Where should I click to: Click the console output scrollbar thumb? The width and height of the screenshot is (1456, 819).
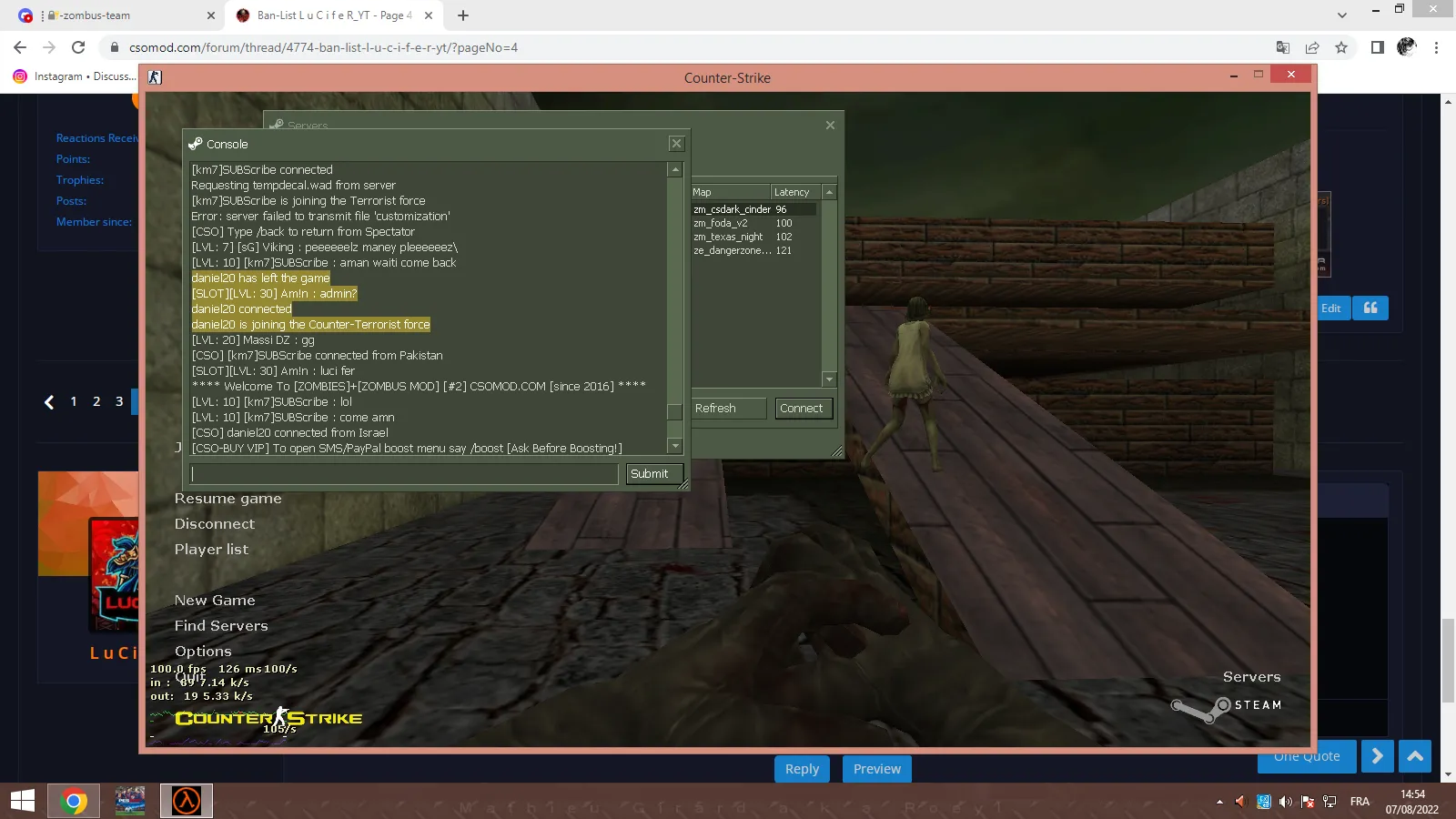(674, 411)
